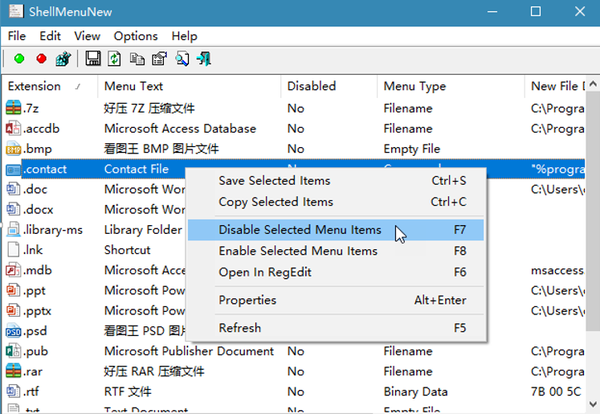Image resolution: width=600 pixels, height=414 pixels.
Task: Open Properties from the toolbar icon
Action: [x=159, y=59]
